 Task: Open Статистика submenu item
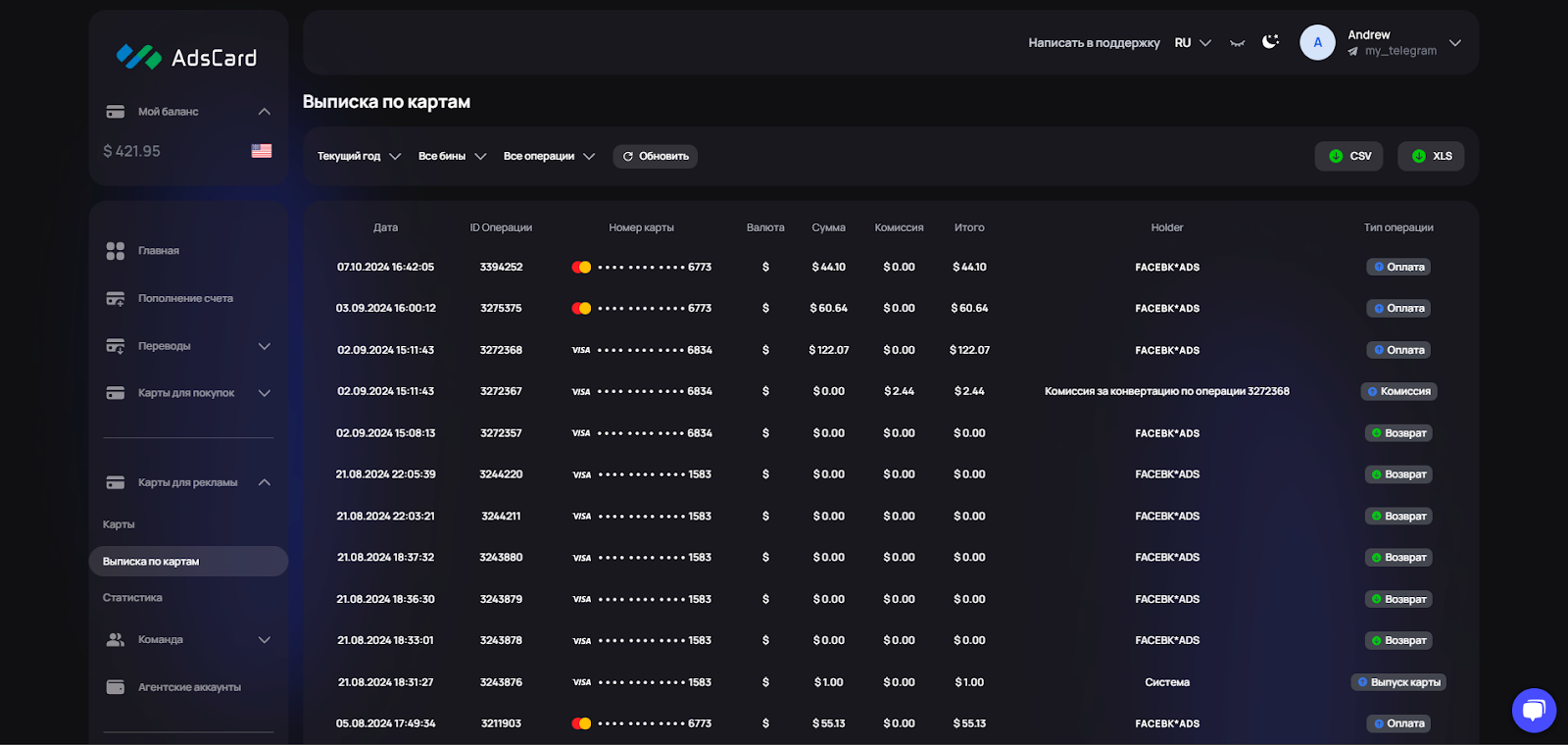tap(132, 598)
